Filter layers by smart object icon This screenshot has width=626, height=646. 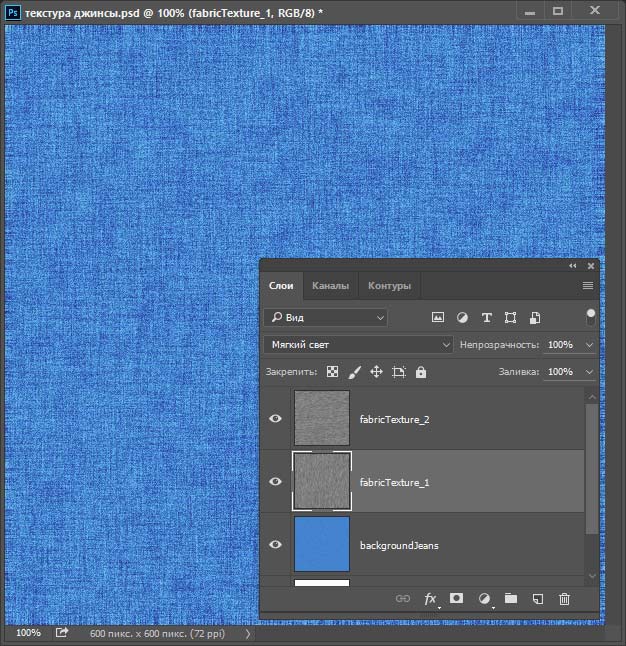535,317
